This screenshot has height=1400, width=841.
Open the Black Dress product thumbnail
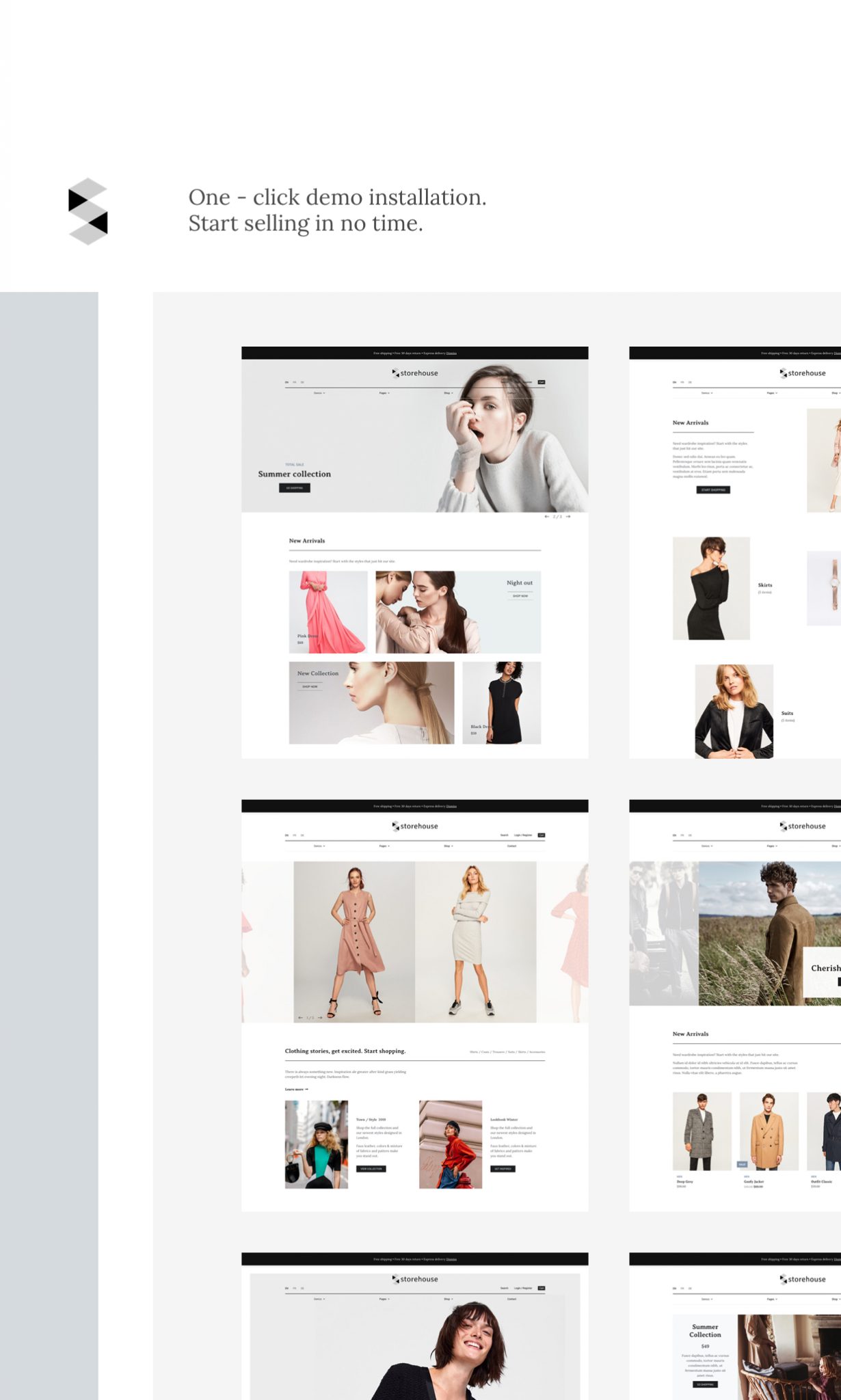pyautogui.click(x=502, y=703)
